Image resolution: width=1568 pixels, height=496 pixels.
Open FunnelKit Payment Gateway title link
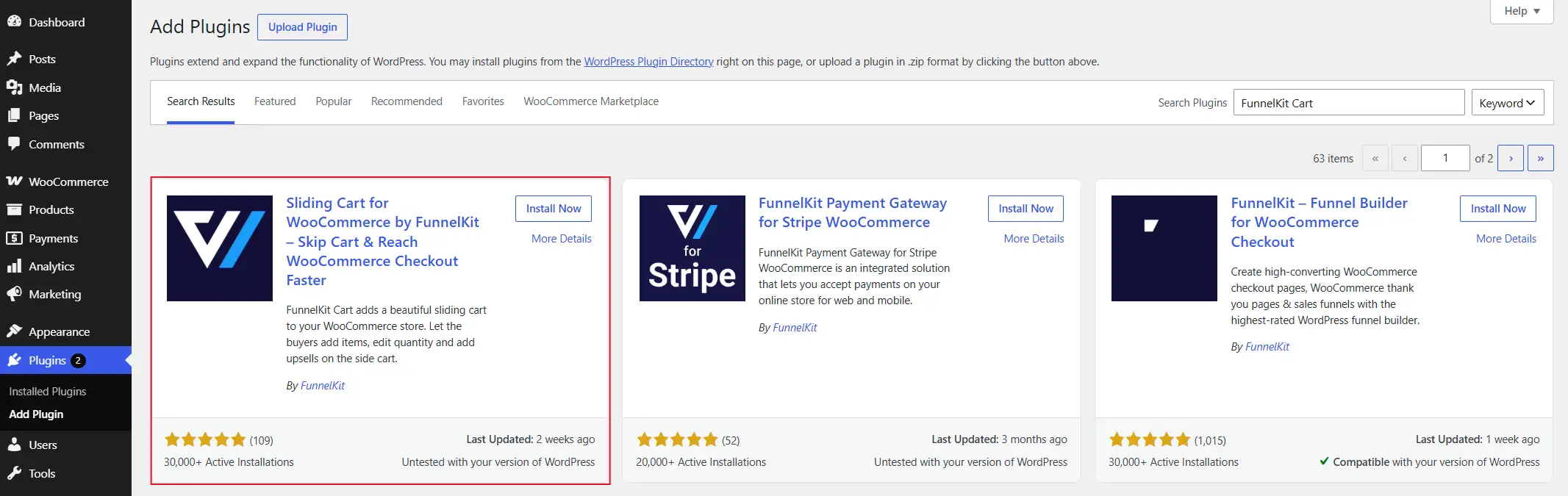point(853,212)
